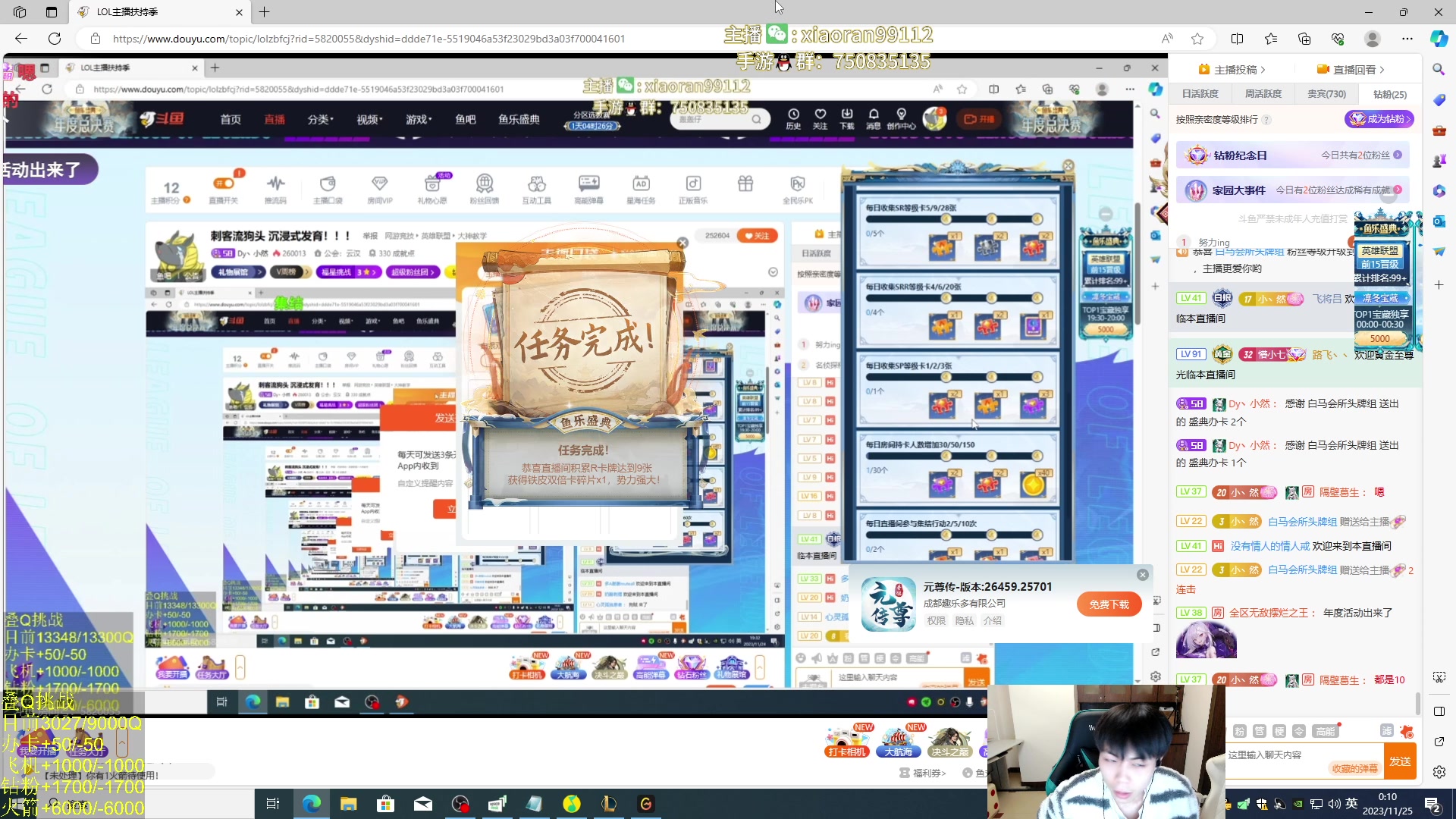This screenshot has height=819, width=1456.
Task: Click the browser address bar URL
Action: click(x=369, y=39)
